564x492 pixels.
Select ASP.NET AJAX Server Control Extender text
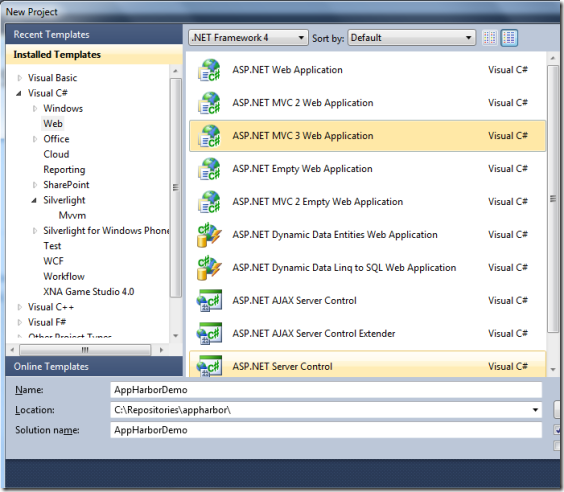coord(314,334)
